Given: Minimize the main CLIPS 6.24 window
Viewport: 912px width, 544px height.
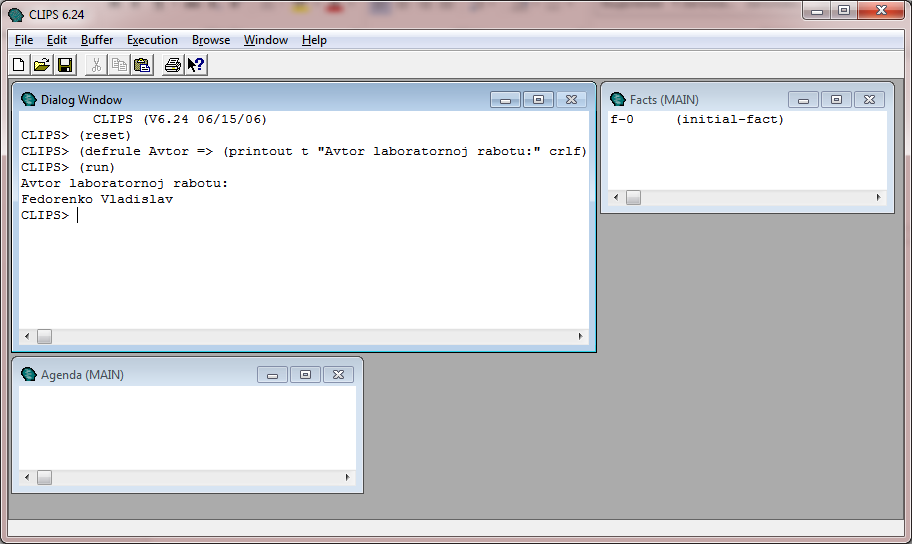Looking at the screenshot, I should (817, 10).
